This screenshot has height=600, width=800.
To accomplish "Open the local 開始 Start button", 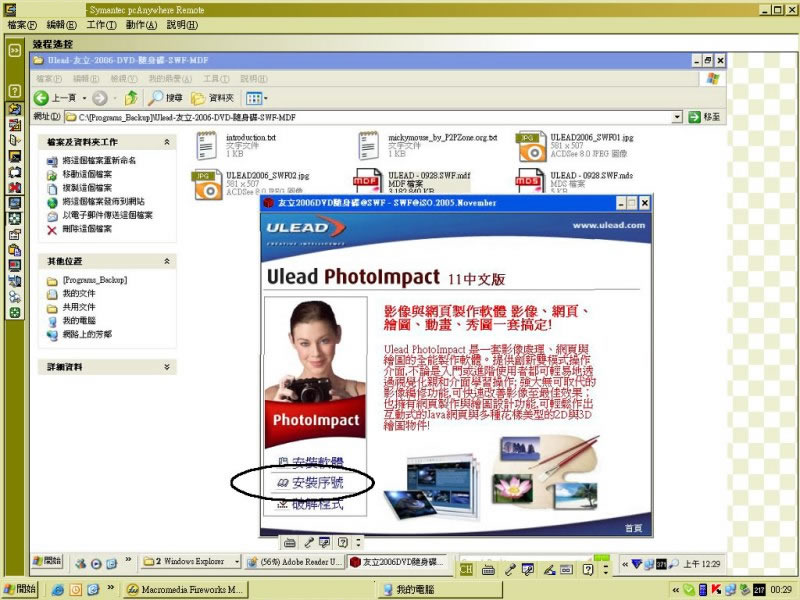I will (20, 589).
